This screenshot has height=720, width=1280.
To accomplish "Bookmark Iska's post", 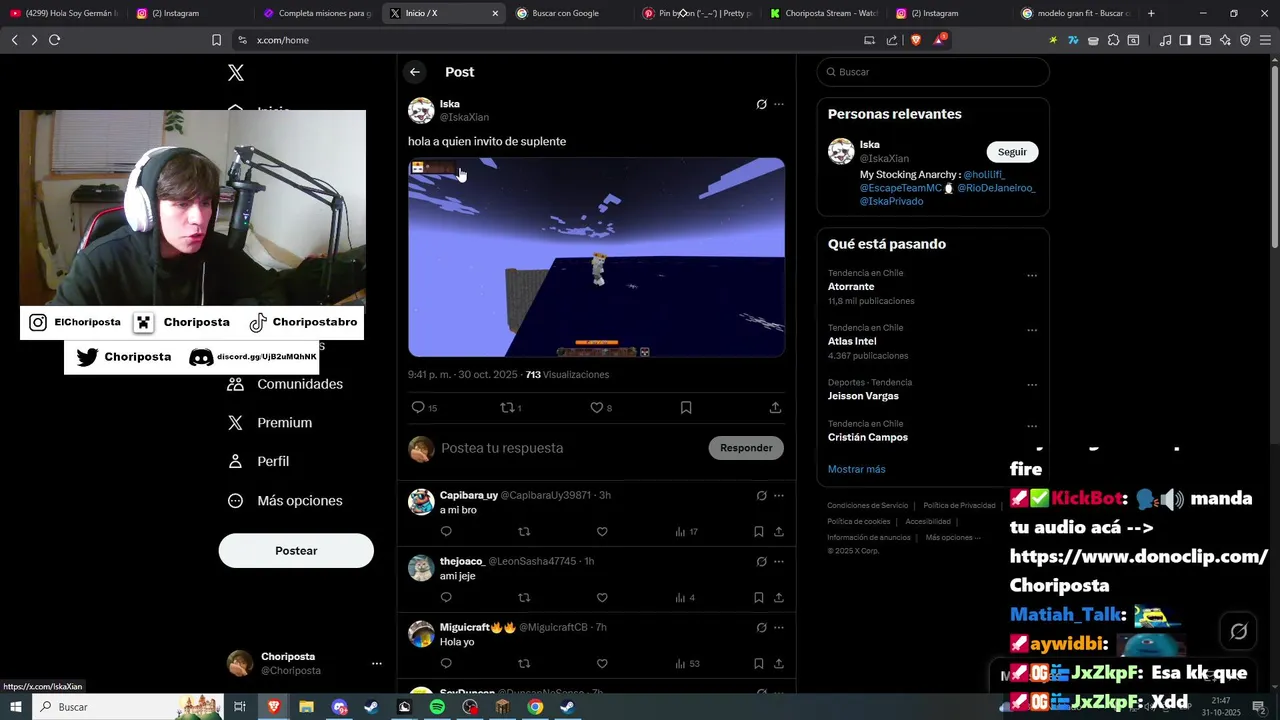I will (686, 408).
